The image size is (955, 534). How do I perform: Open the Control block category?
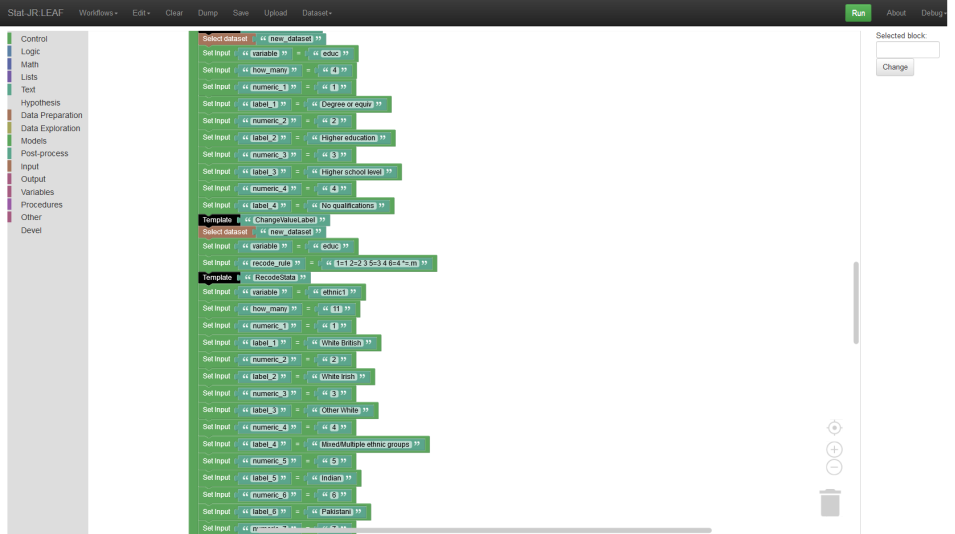[34, 39]
